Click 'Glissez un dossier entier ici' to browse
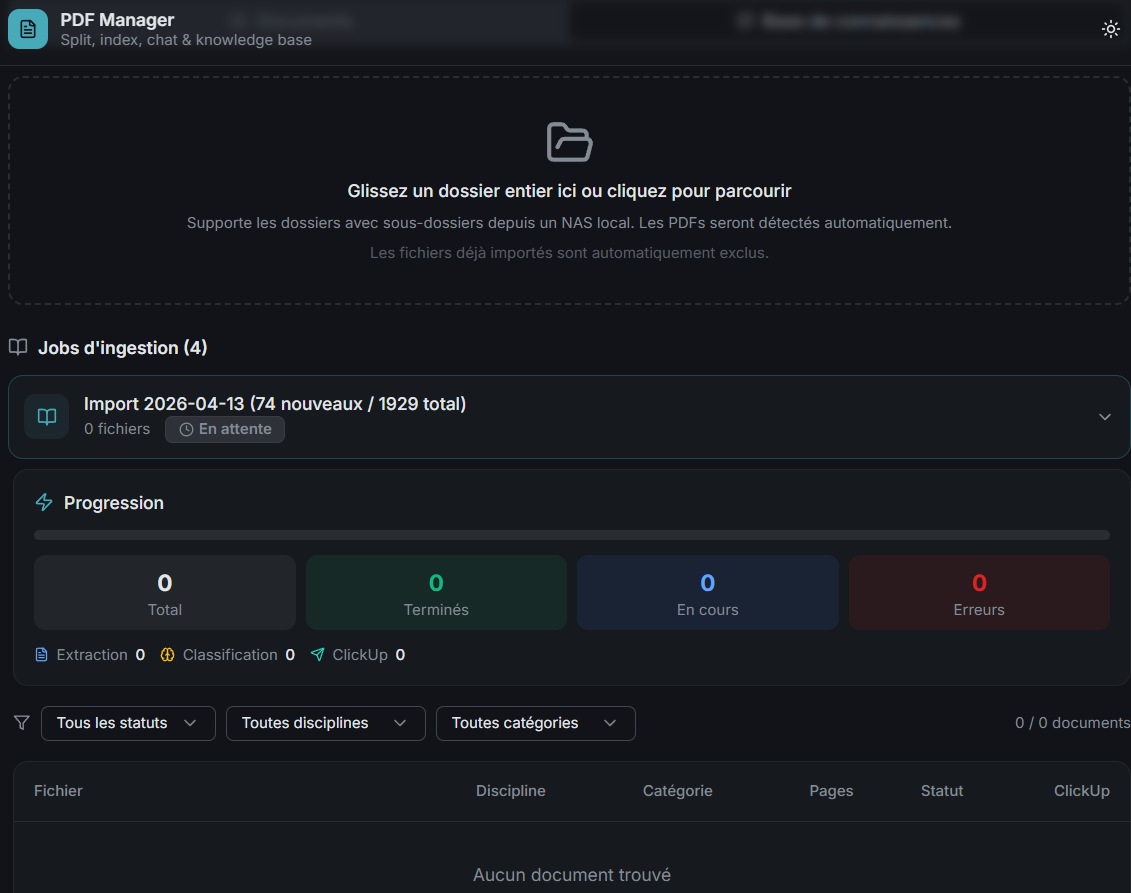This screenshot has width=1131, height=893. [569, 191]
